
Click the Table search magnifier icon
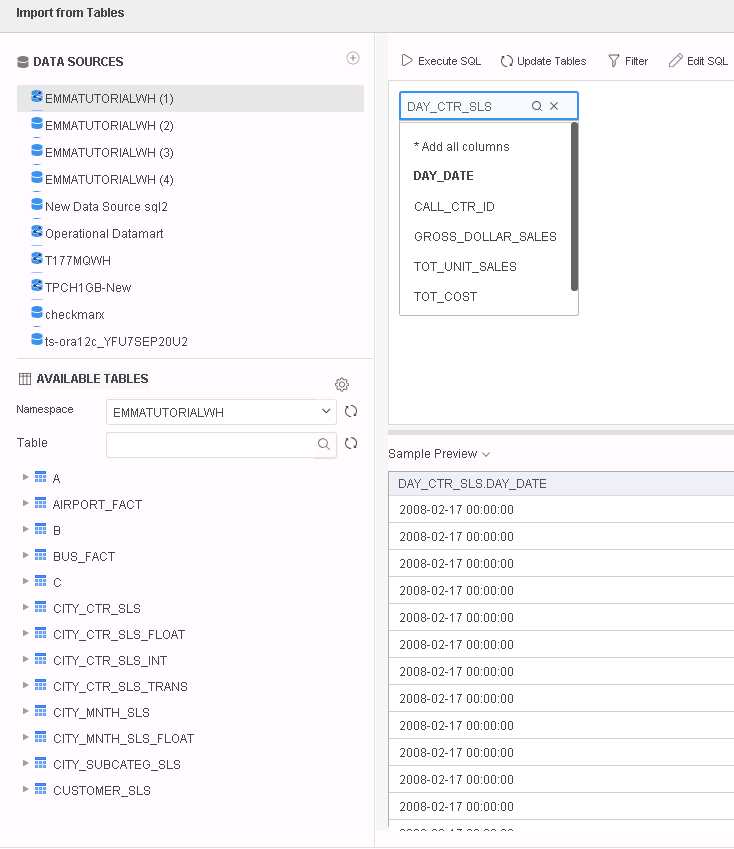click(x=324, y=444)
